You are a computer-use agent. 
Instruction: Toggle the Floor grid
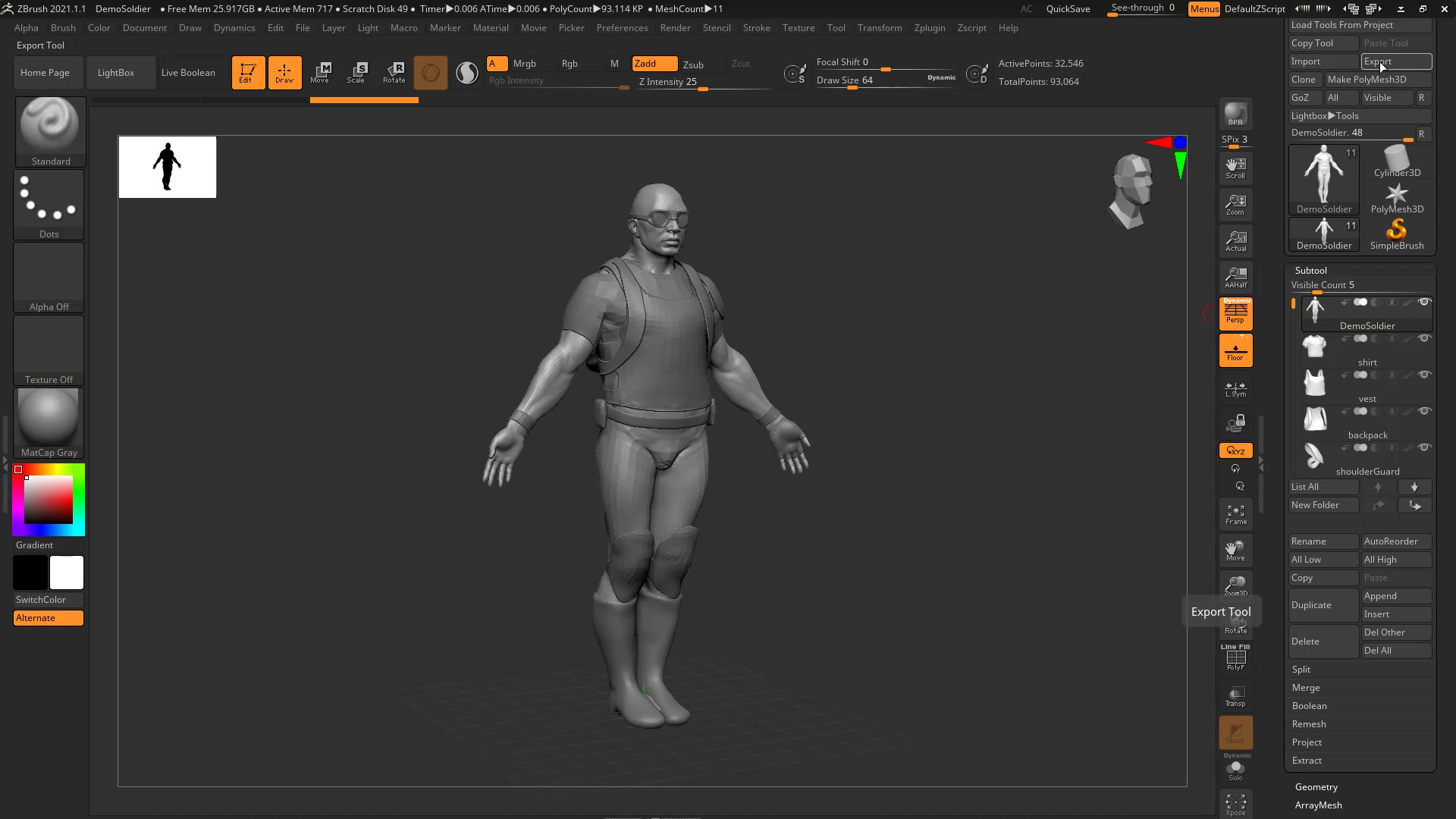pos(1235,350)
